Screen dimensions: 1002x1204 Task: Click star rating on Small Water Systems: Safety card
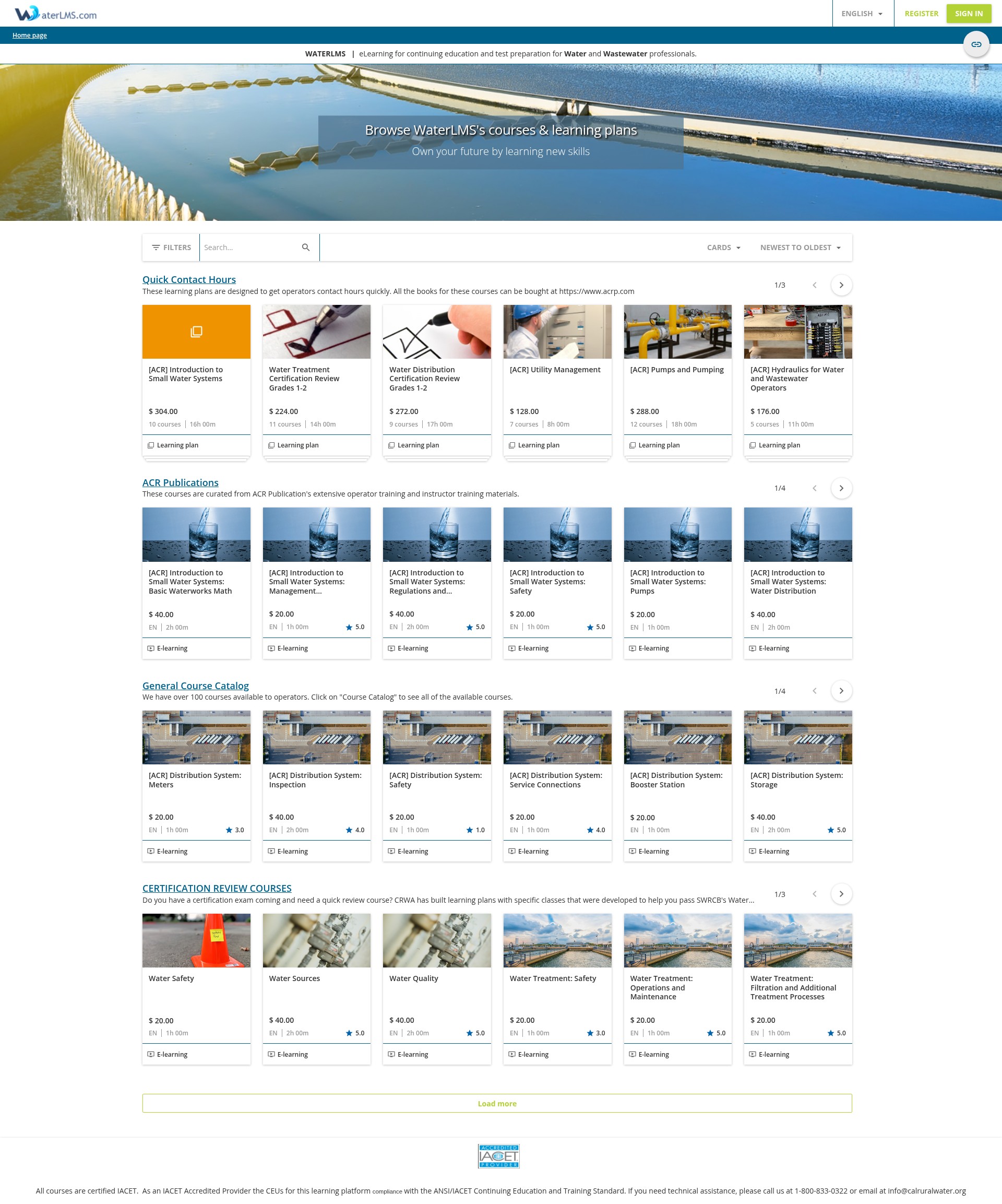tap(595, 627)
